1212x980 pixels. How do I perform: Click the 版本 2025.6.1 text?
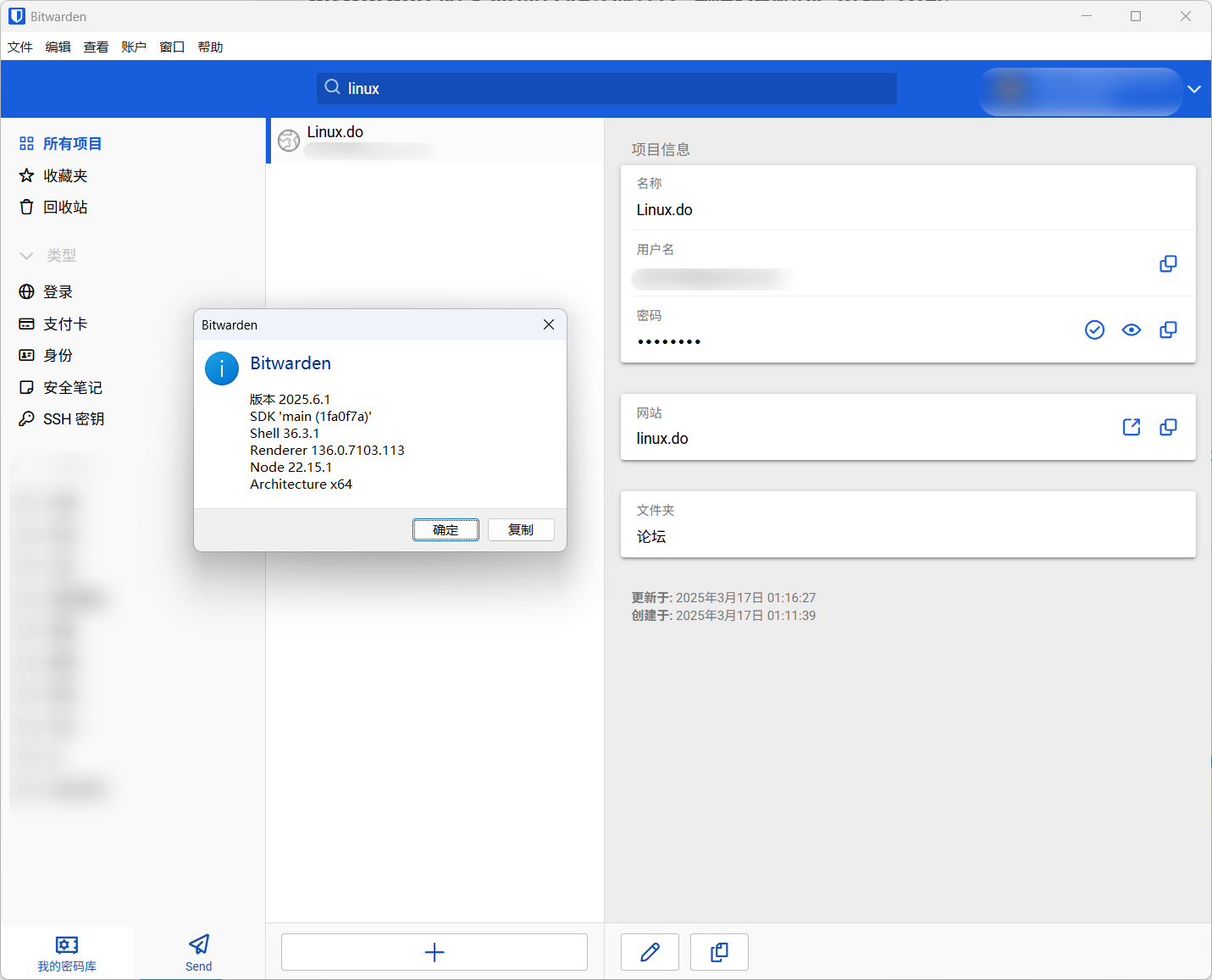tap(291, 399)
